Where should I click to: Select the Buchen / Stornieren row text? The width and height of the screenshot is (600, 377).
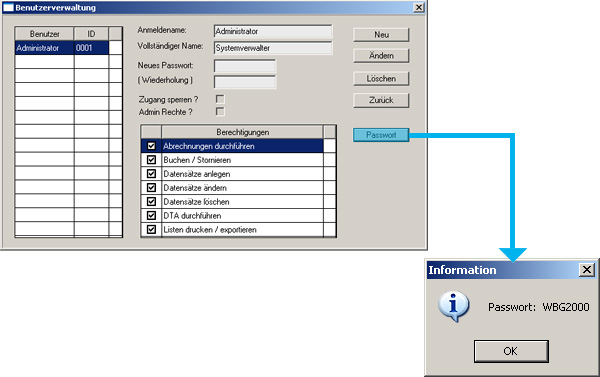(197, 160)
